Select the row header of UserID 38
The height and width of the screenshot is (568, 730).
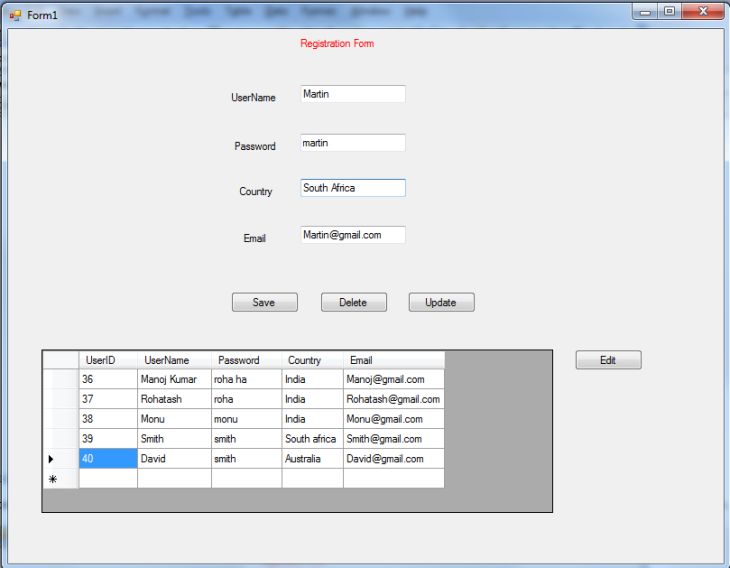(x=61, y=419)
